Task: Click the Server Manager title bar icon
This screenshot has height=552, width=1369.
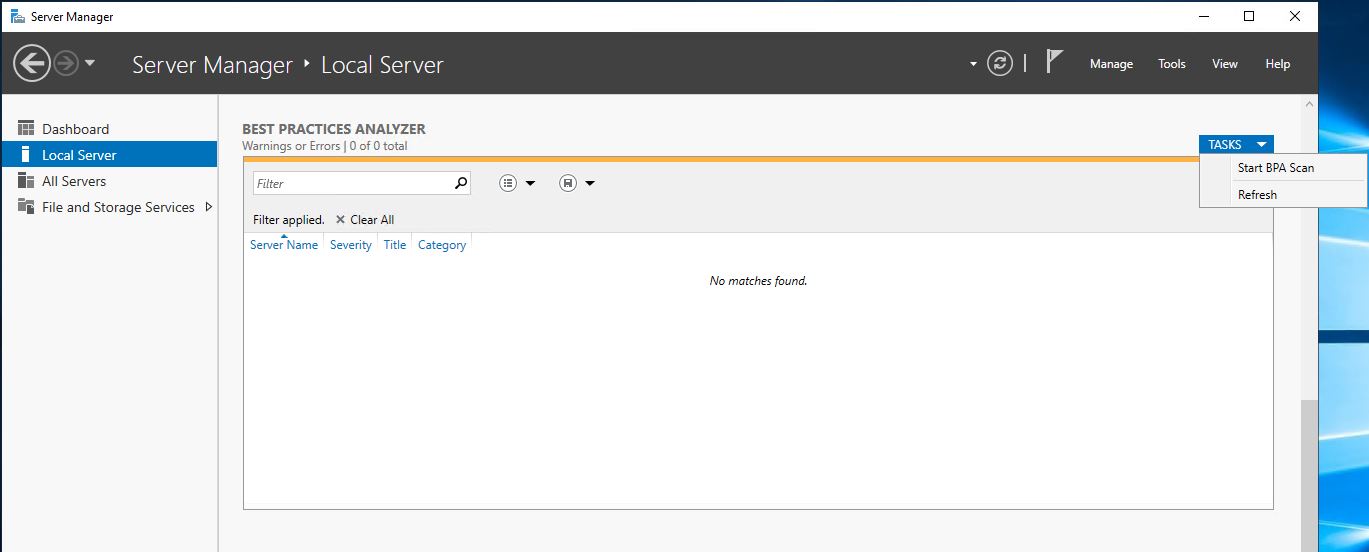Action: point(17,16)
